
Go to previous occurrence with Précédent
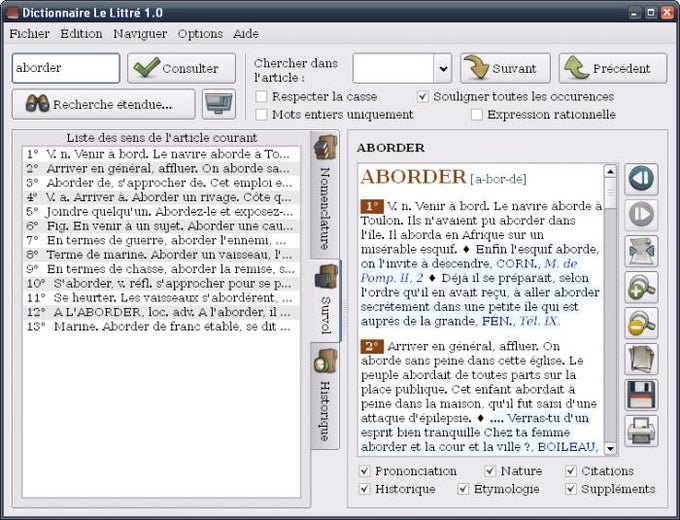tap(613, 68)
